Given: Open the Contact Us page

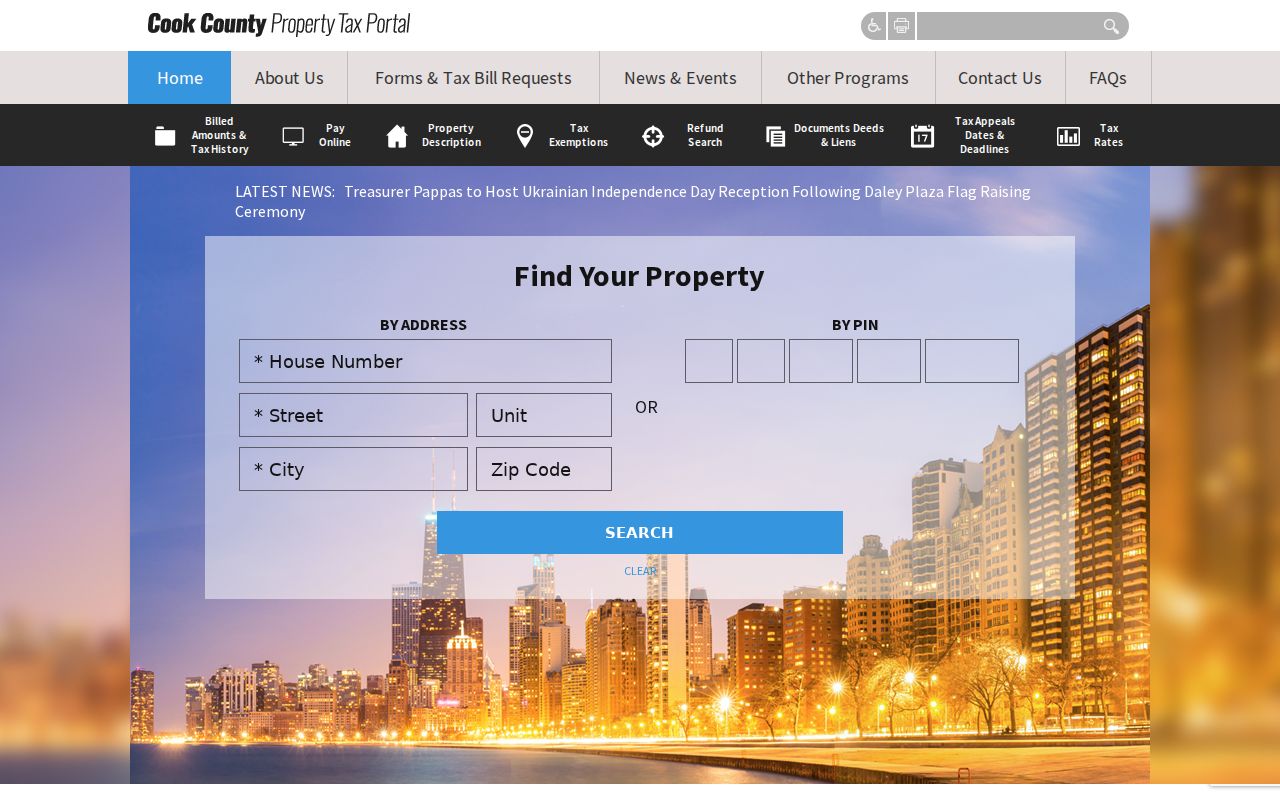Looking at the screenshot, I should [1000, 78].
